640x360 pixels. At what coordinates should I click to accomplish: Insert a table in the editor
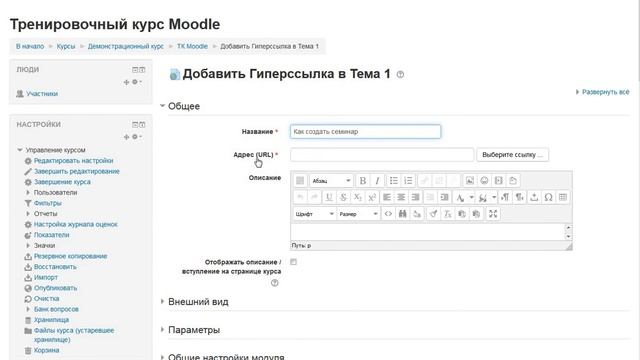click(563, 197)
